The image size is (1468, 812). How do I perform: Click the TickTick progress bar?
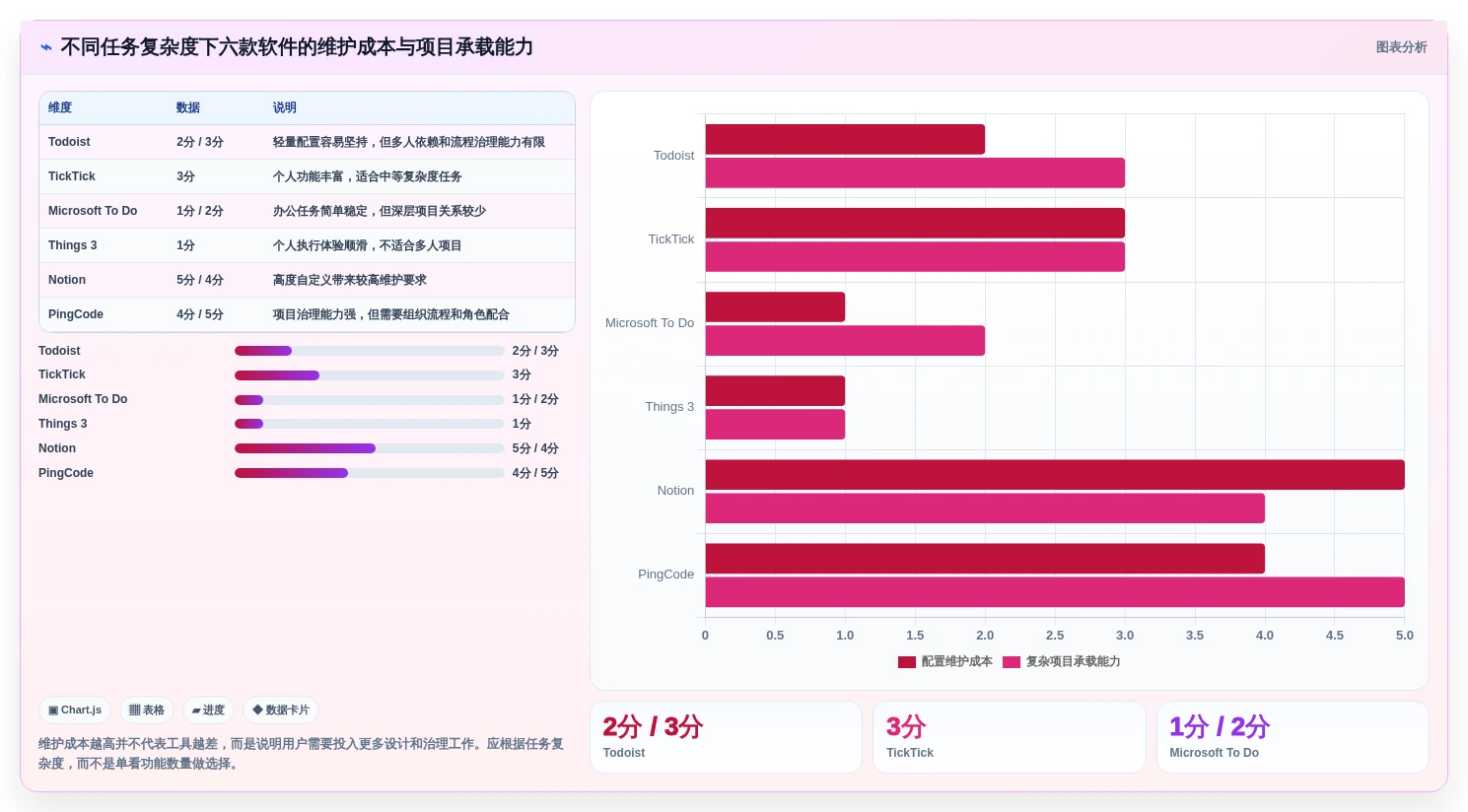tap(370, 375)
